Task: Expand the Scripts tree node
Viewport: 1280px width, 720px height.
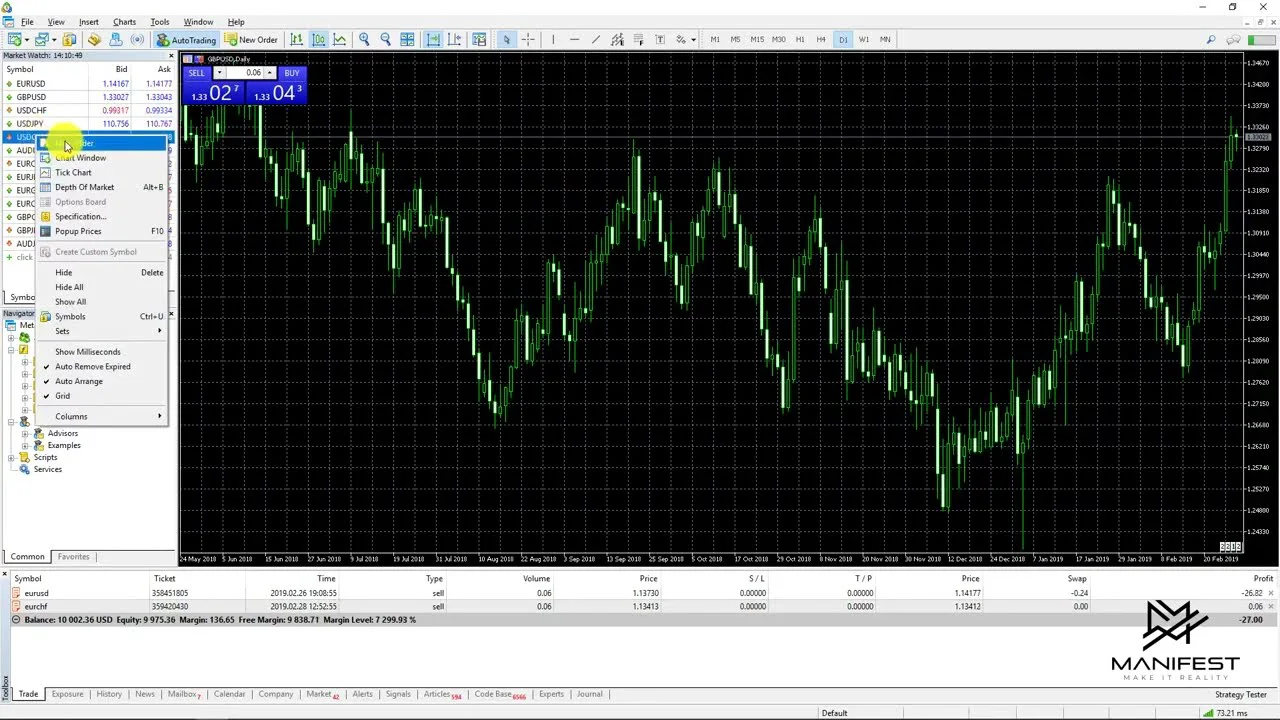Action: [x=11, y=457]
